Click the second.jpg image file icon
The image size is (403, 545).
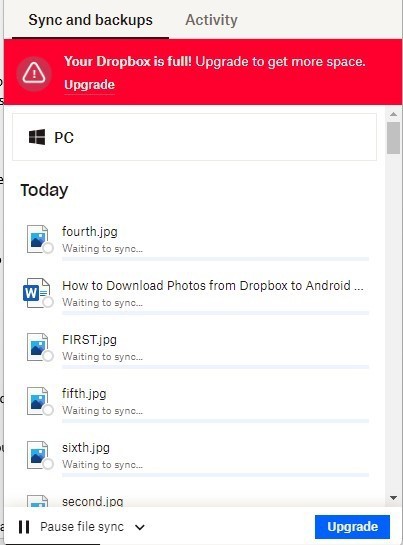(38, 501)
